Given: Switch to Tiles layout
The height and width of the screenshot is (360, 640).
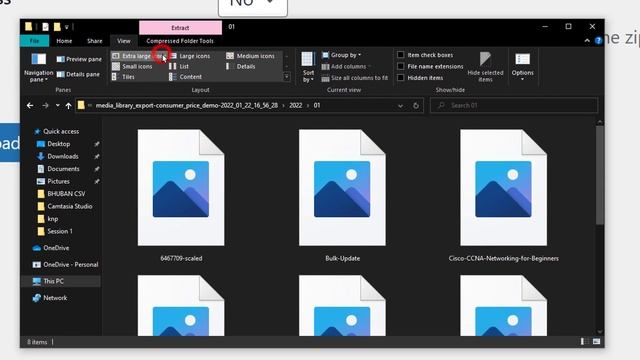Looking at the screenshot, I should pos(124,76).
